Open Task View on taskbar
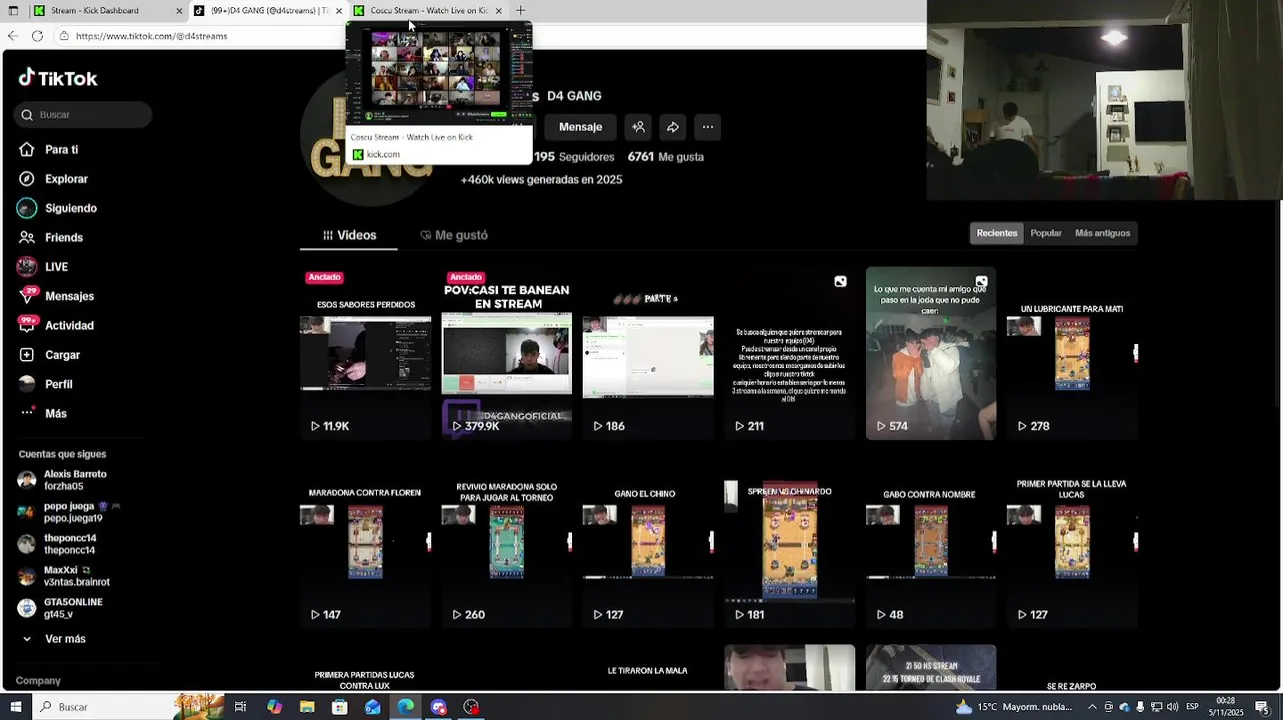The image size is (1283, 720). coord(240,707)
